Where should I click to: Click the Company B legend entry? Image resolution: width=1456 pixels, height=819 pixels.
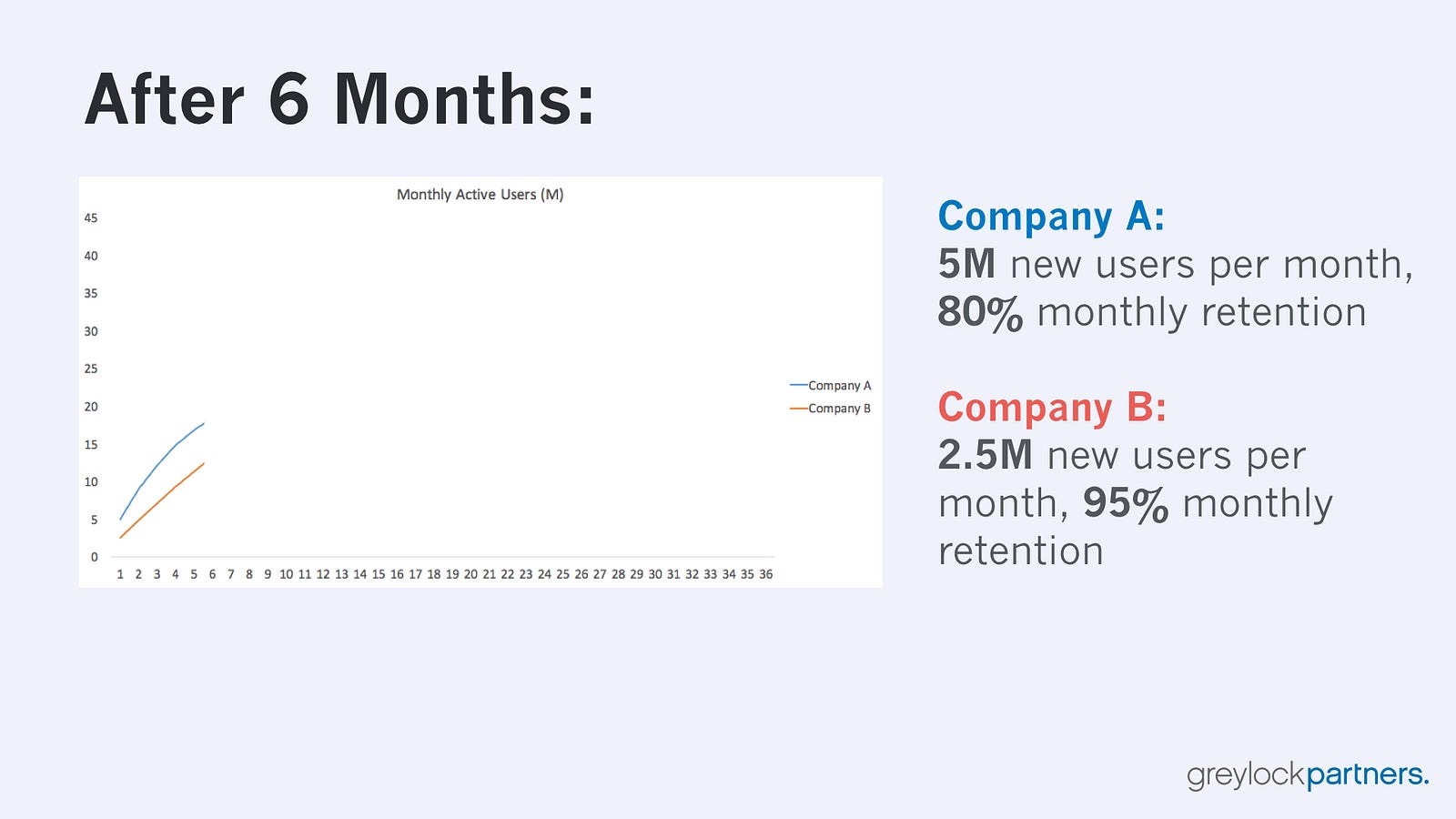coord(830,409)
